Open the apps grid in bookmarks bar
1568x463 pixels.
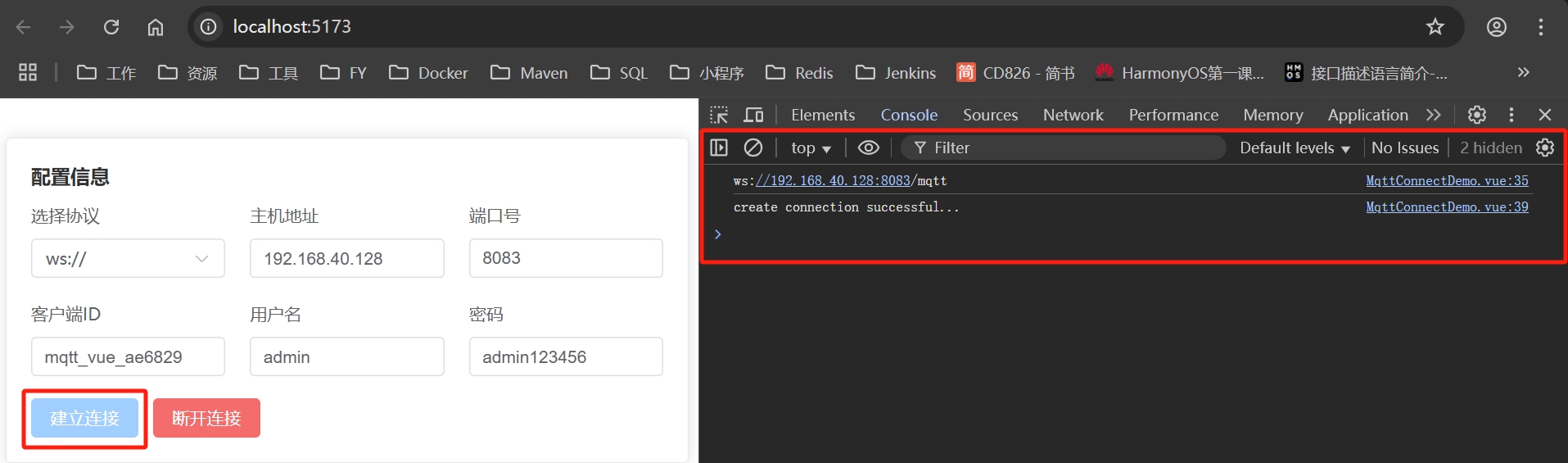pos(28,72)
